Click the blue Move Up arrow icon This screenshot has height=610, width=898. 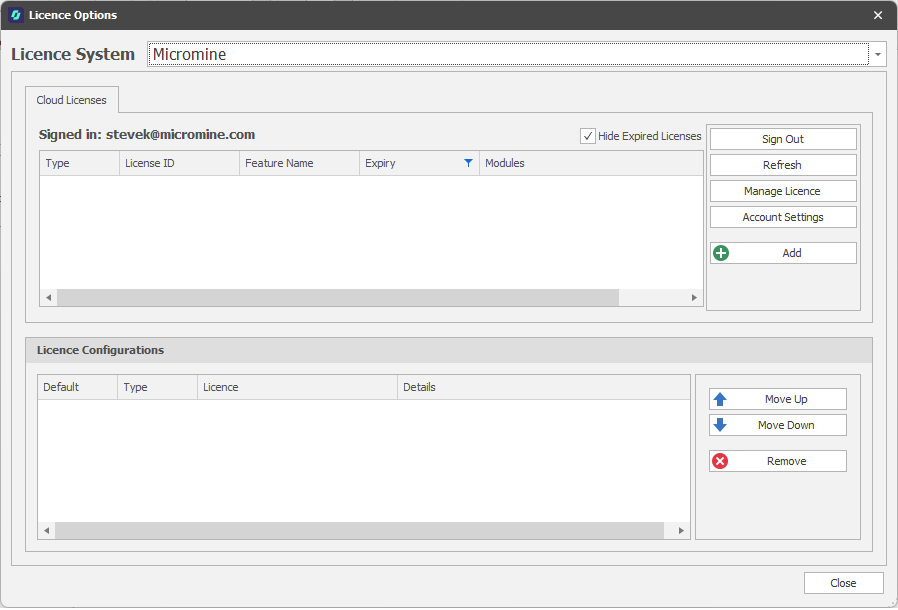[720, 399]
